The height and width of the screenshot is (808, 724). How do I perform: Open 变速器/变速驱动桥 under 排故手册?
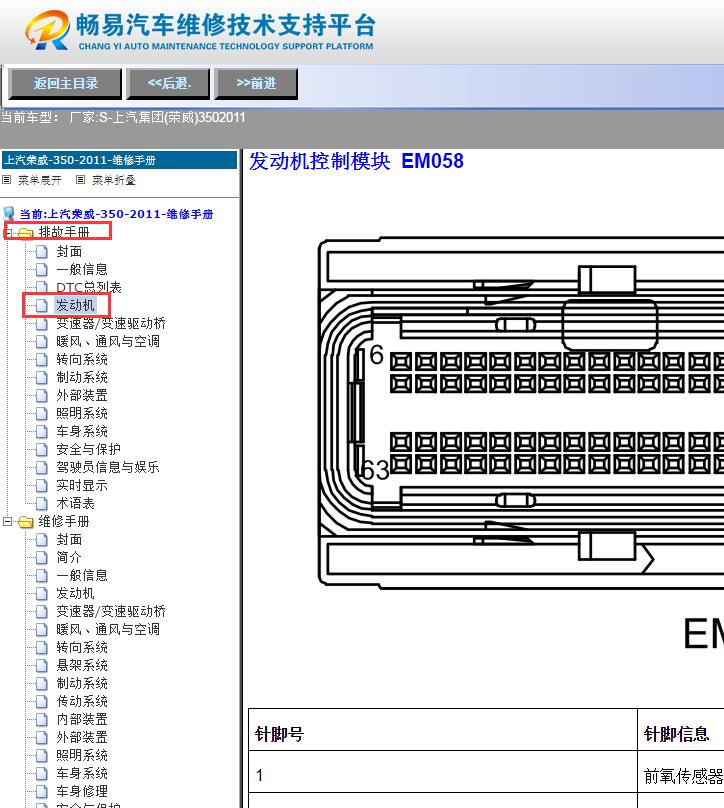(111, 323)
